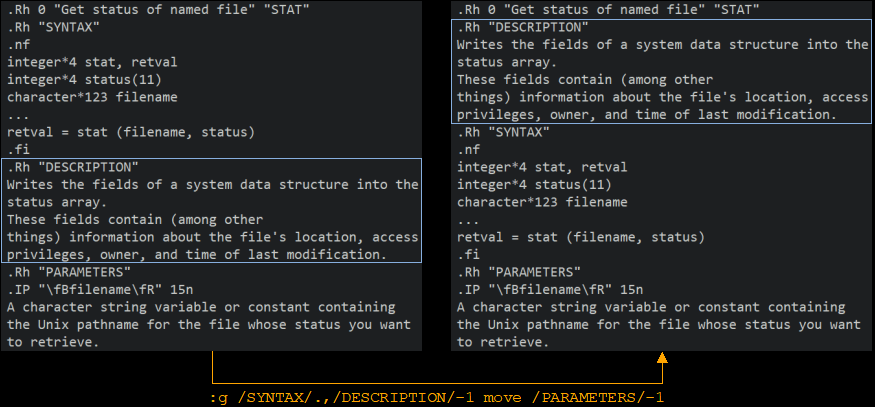Click the .fi line in right pane
Image resolution: width=875 pixels, height=407 pixels.
coord(469,254)
